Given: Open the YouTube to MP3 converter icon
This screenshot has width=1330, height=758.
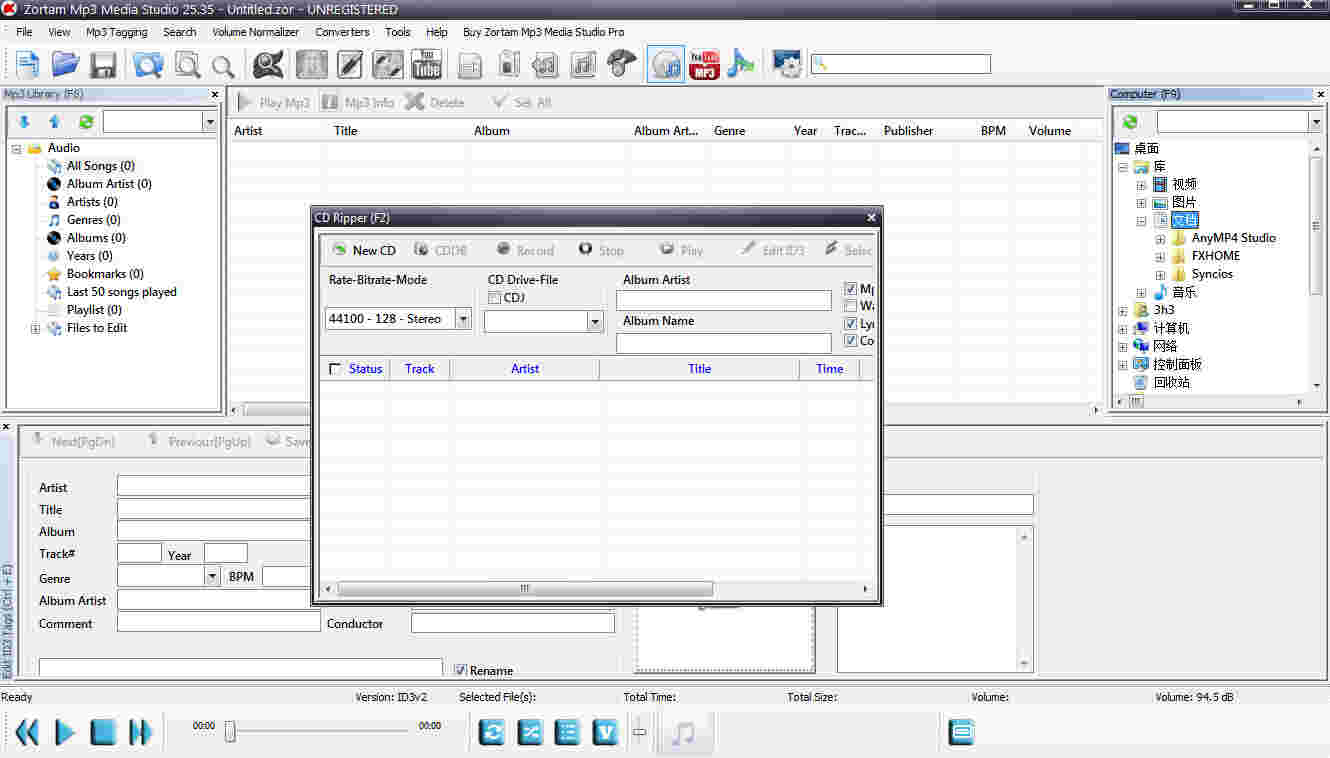Looking at the screenshot, I should pyautogui.click(x=704, y=64).
